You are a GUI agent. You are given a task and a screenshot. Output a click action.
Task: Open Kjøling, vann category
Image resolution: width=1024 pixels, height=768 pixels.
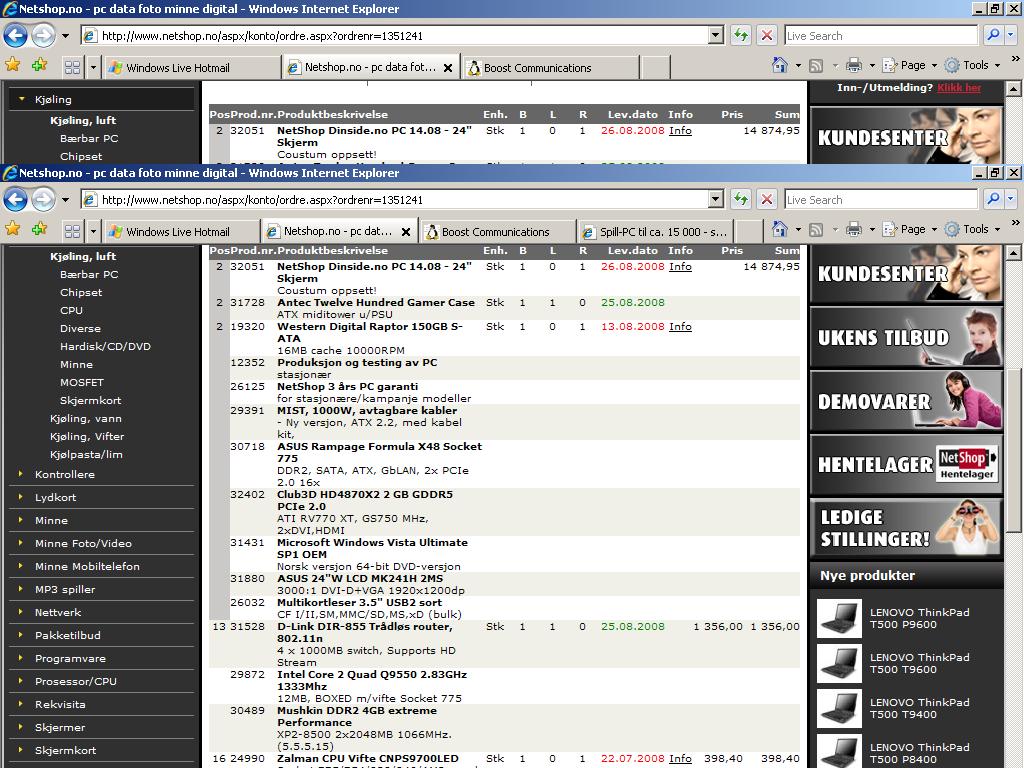pos(86,419)
